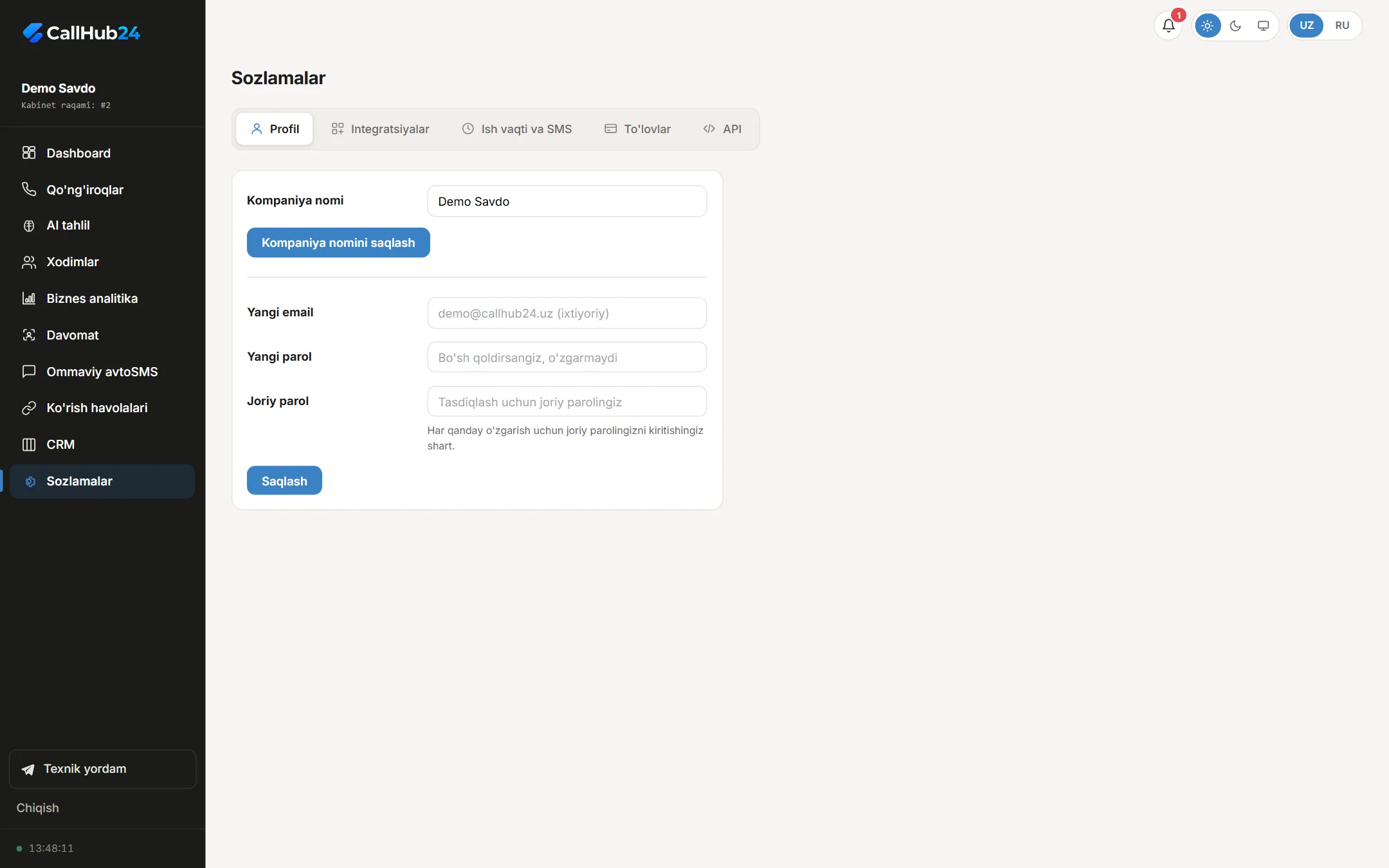This screenshot has height=868, width=1389.
Task: Click the Dashboard grid icon
Action: tap(29, 153)
